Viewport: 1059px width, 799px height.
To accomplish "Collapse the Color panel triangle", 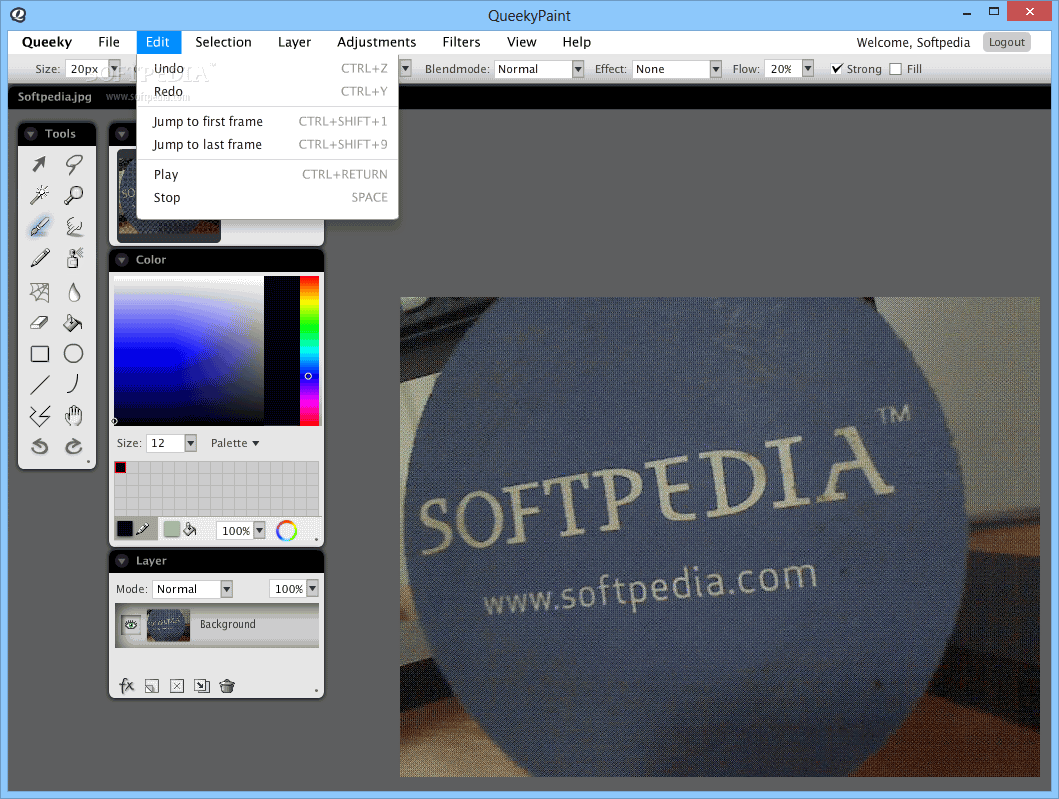I will [x=122, y=260].
